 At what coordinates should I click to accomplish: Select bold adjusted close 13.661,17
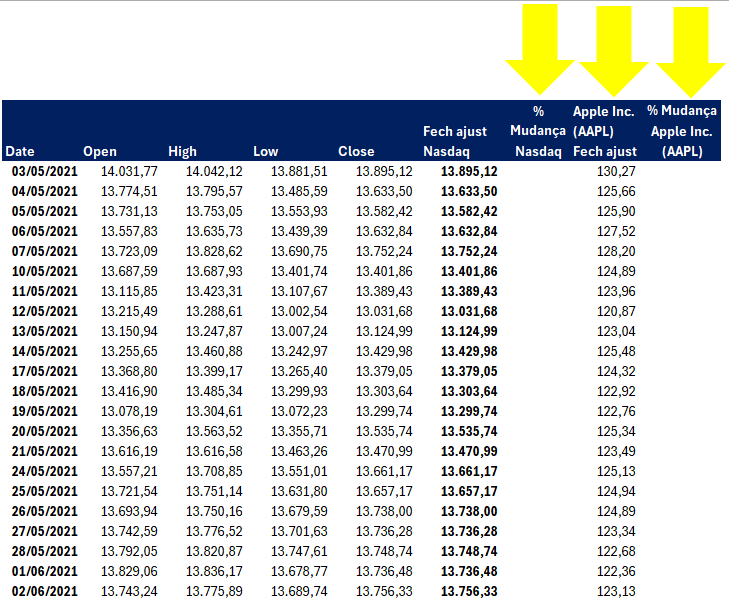pyautogui.click(x=469, y=471)
